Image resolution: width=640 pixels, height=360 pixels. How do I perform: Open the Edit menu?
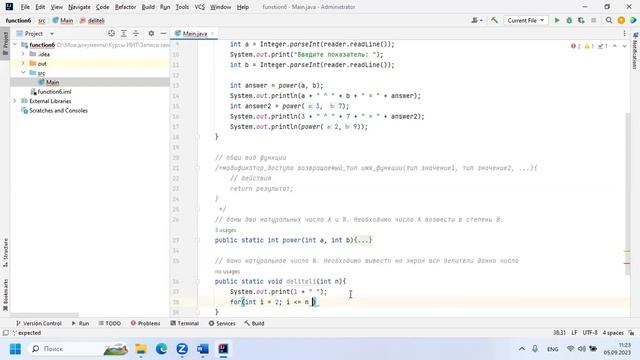[40, 7]
